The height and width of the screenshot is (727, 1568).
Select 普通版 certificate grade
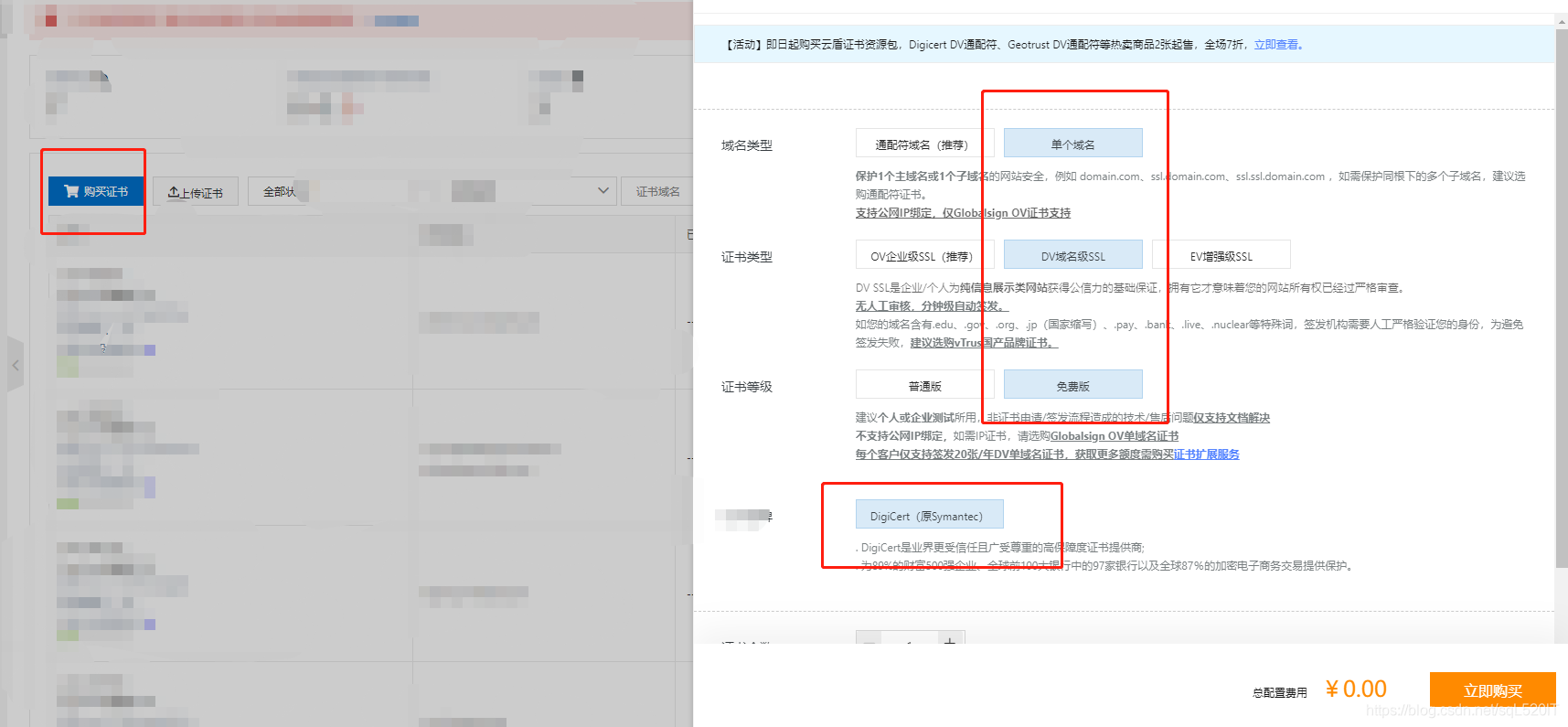pos(924,385)
